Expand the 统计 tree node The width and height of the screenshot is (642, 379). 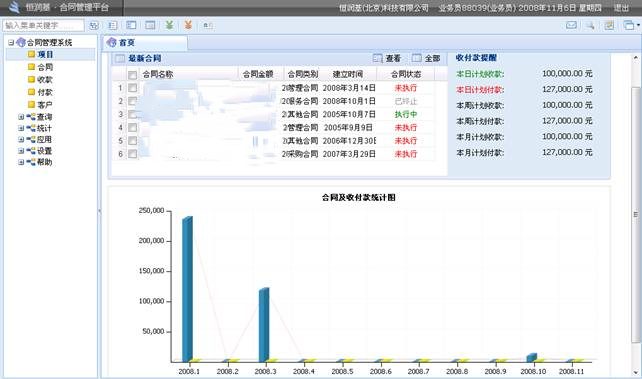[21, 128]
